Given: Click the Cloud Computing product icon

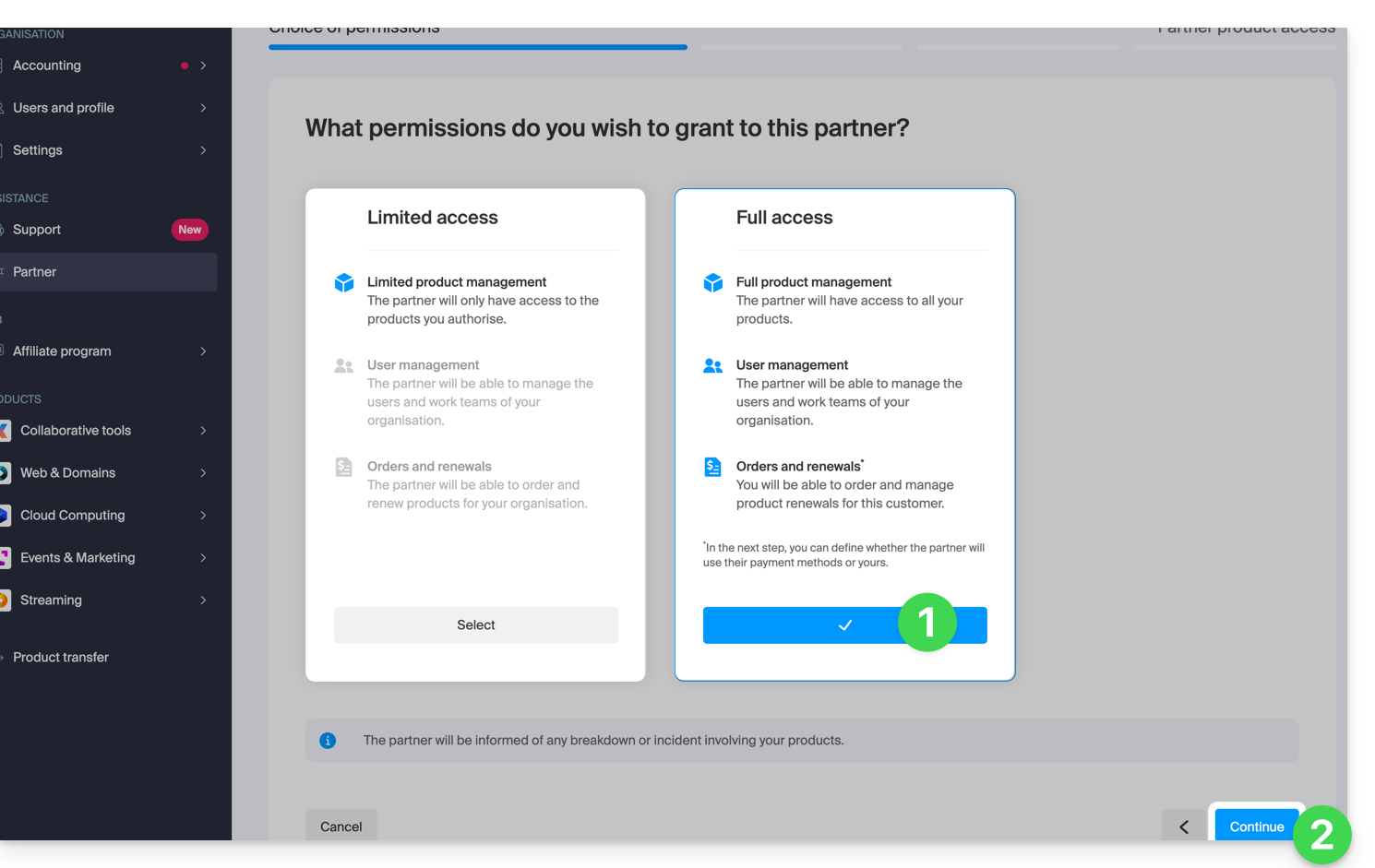Looking at the screenshot, I should [x=5, y=516].
